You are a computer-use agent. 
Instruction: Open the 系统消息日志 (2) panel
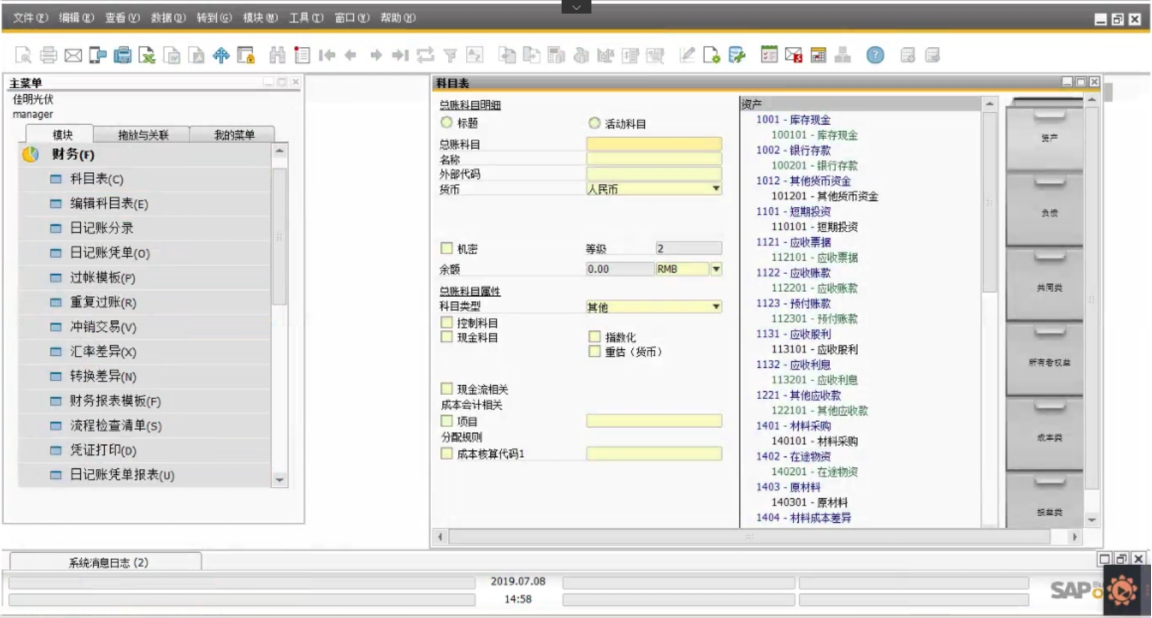coord(105,562)
